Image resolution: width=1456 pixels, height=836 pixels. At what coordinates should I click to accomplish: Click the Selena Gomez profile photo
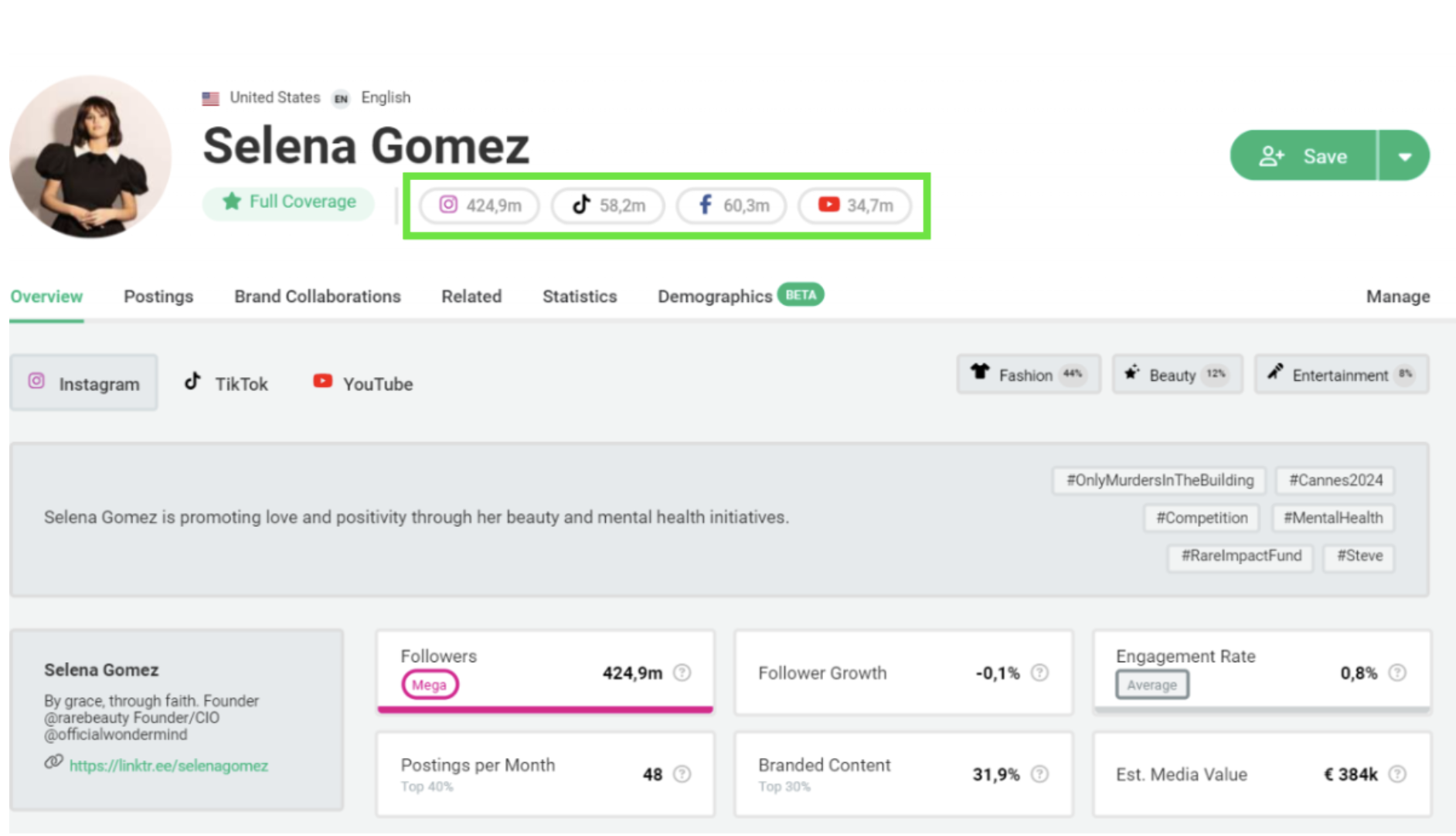point(90,157)
